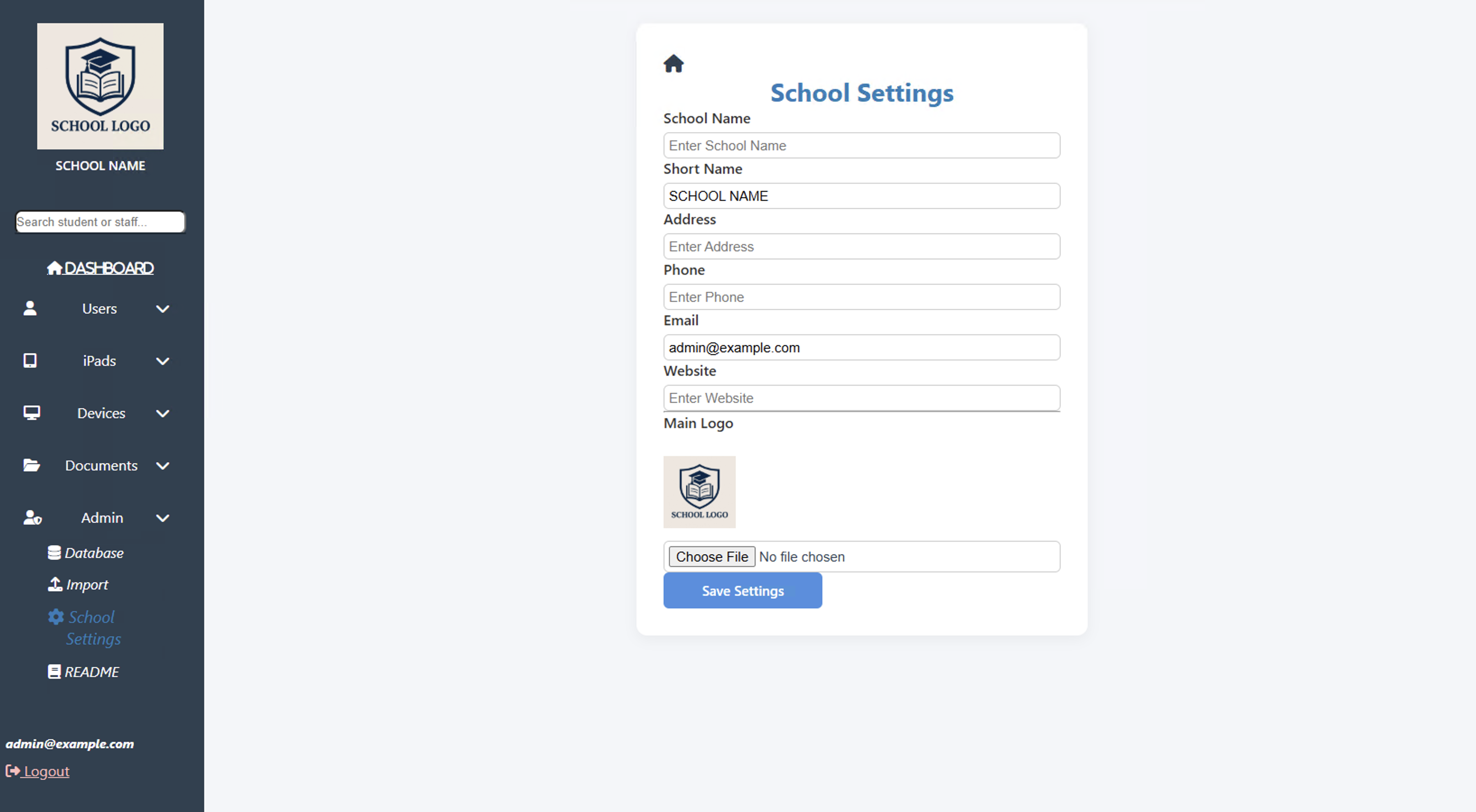The height and width of the screenshot is (812, 1476).
Task: Click the Database stack icon
Action: tap(55, 553)
